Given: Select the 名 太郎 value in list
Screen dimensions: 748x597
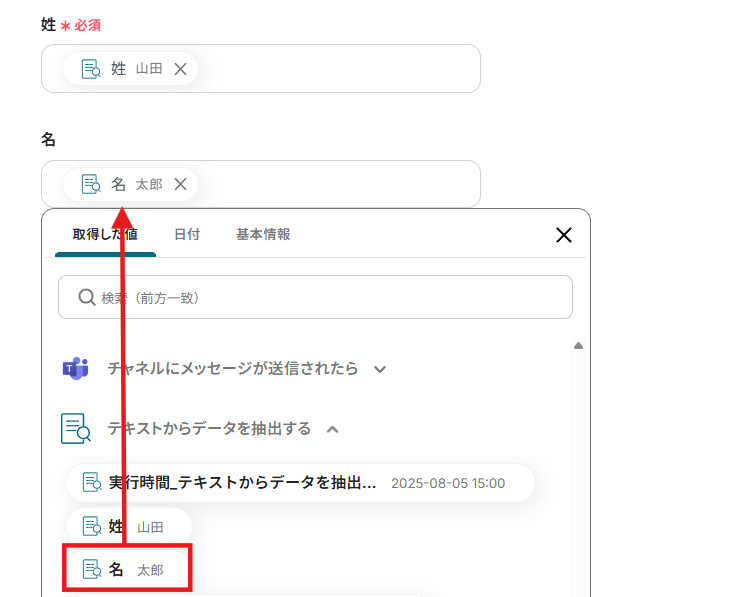Looking at the screenshot, I should pos(127,569).
